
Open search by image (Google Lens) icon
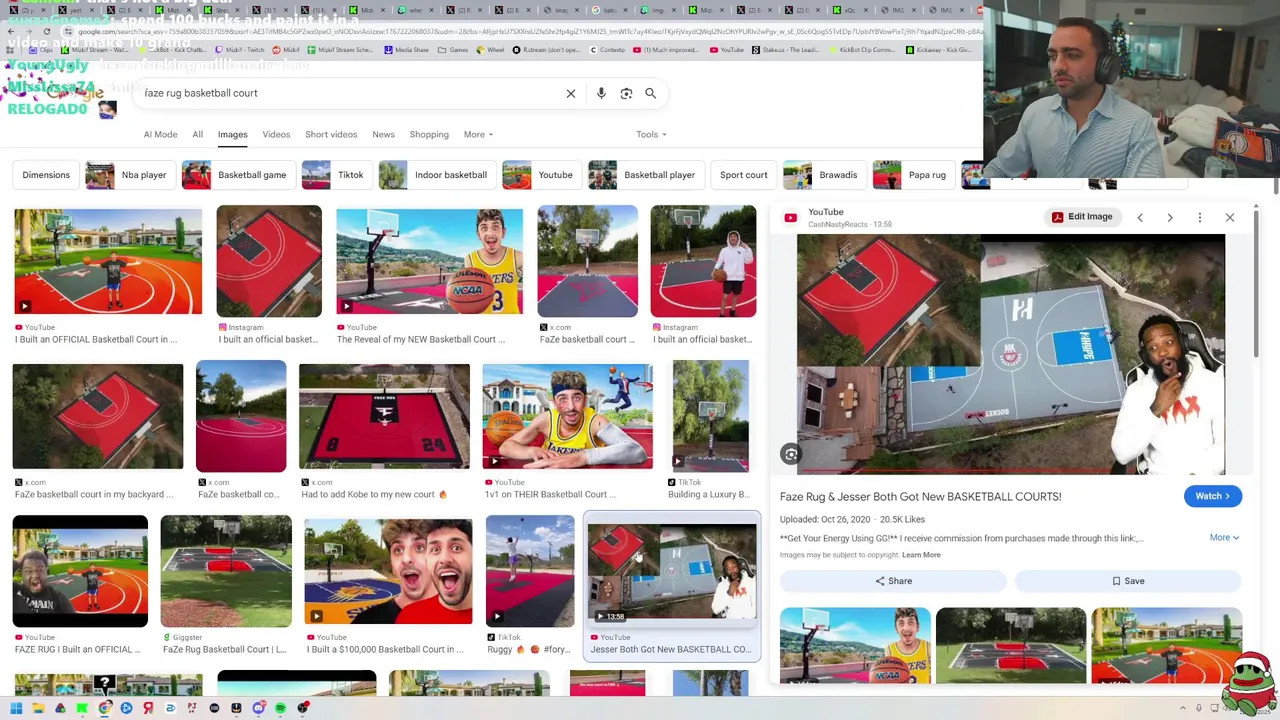click(x=626, y=93)
